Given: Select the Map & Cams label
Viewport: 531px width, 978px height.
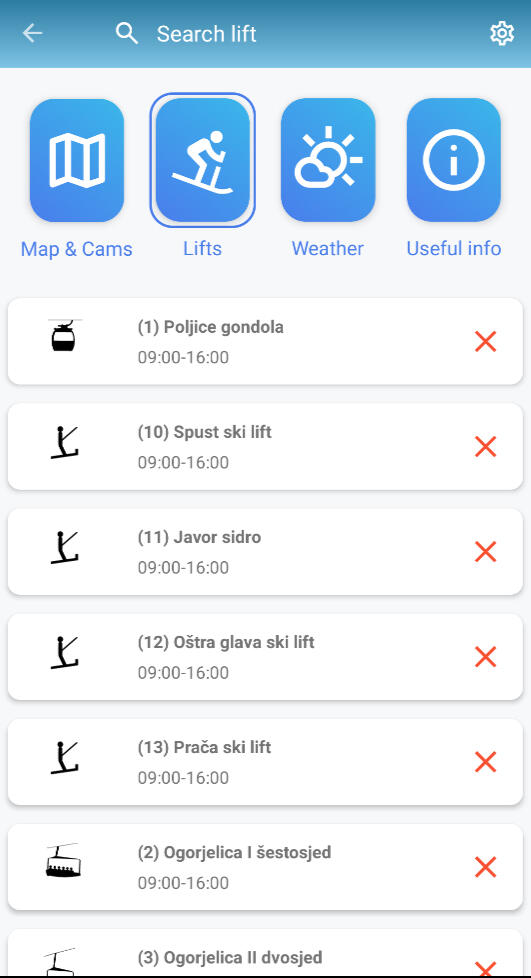Looking at the screenshot, I should (77, 249).
